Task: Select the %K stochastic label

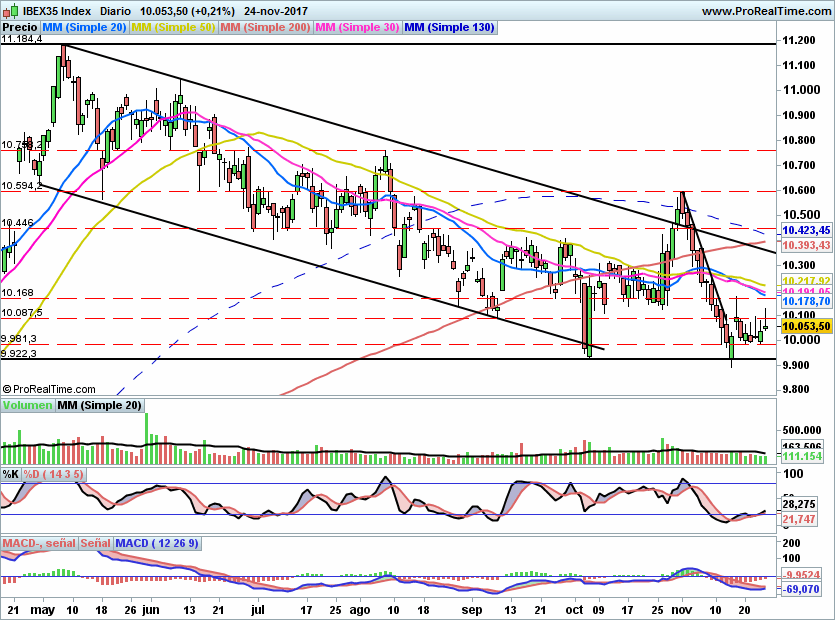Action: [x=11, y=474]
